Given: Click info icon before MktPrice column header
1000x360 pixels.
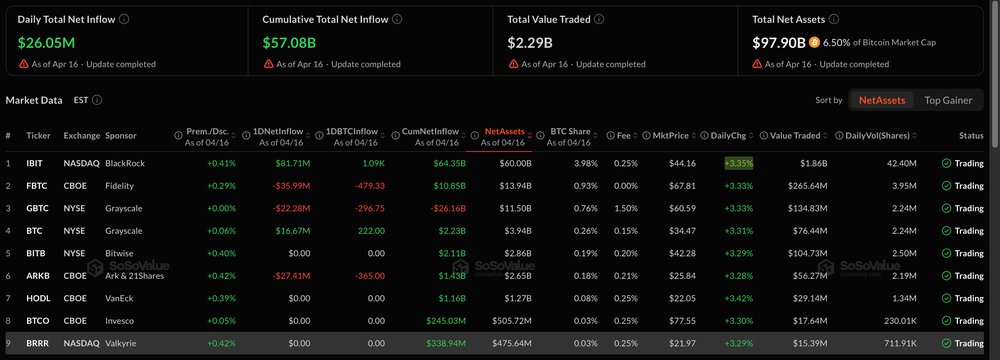Looking at the screenshot, I should tap(647, 135).
